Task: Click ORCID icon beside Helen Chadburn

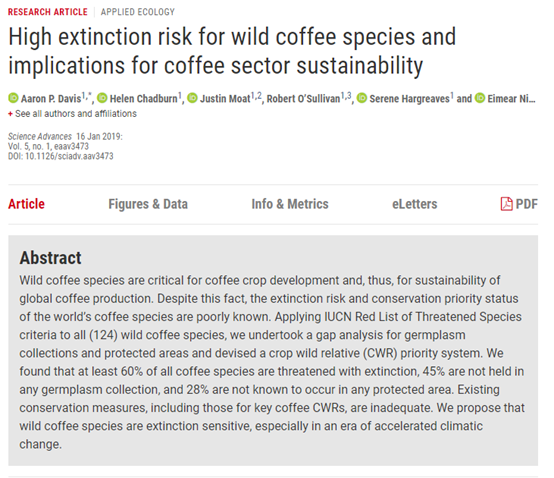Action: point(102,98)
